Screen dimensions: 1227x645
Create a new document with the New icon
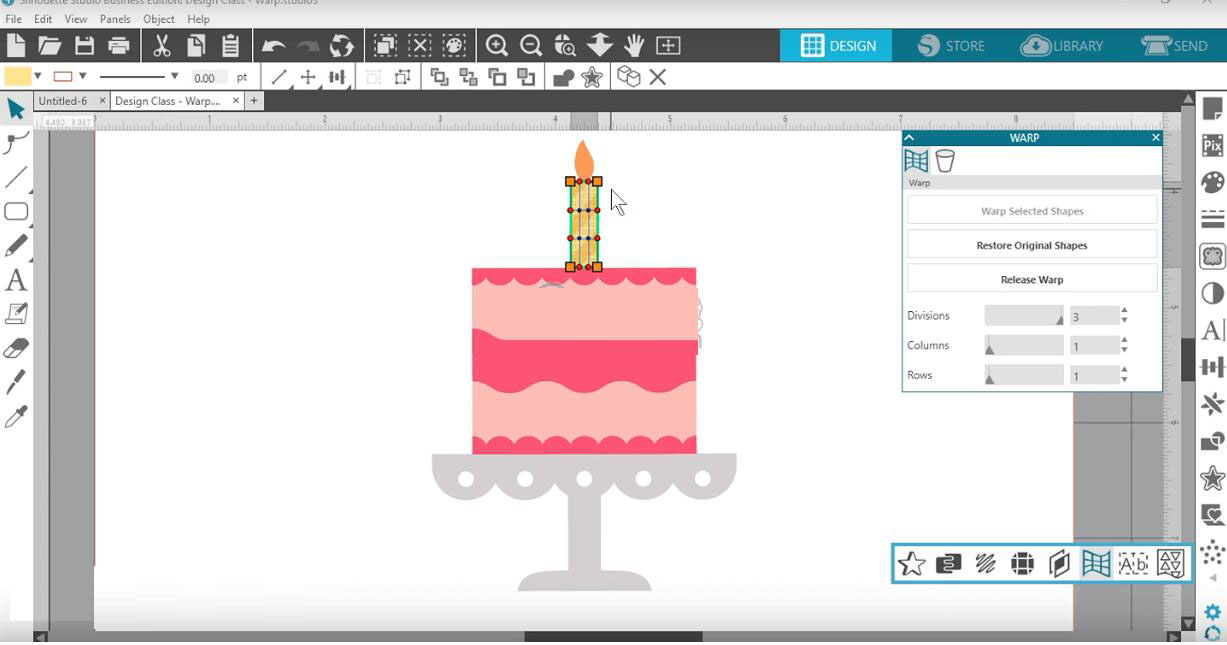tap(16, 45)
